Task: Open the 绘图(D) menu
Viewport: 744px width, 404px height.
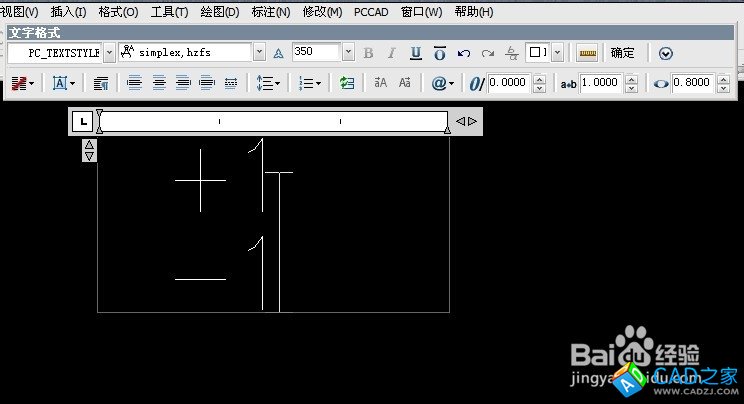Action: click(219, 12)
